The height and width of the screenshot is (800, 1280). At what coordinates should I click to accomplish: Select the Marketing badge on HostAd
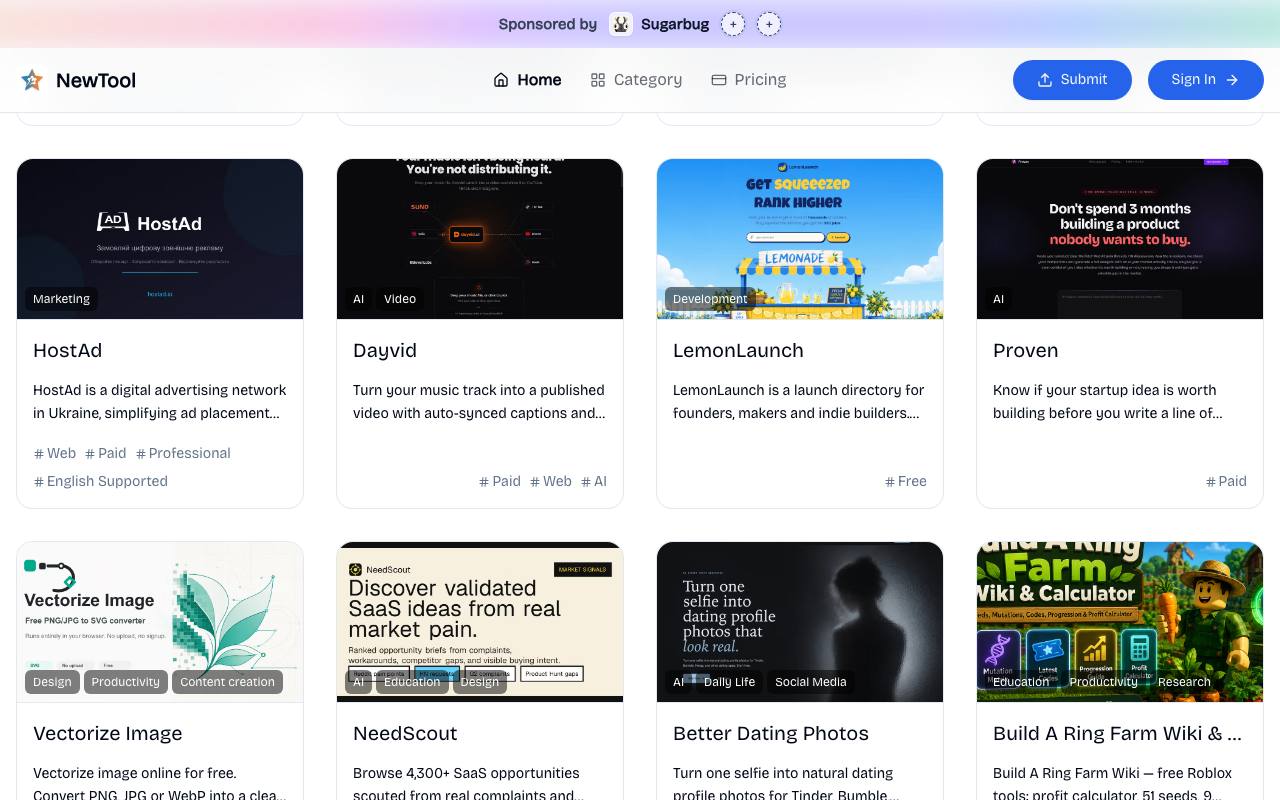point(61,299)
